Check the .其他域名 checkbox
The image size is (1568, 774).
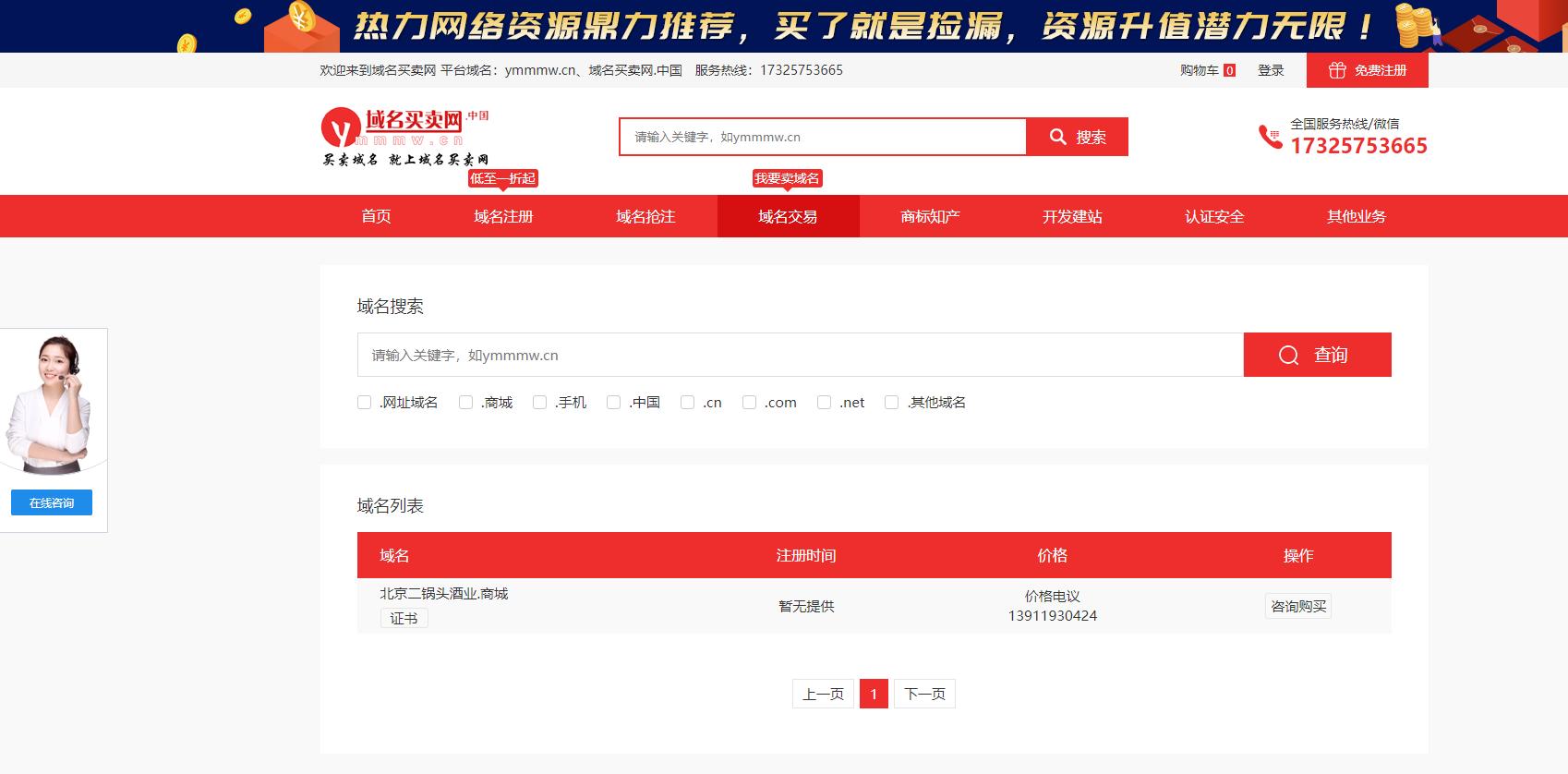pos(891,403)
